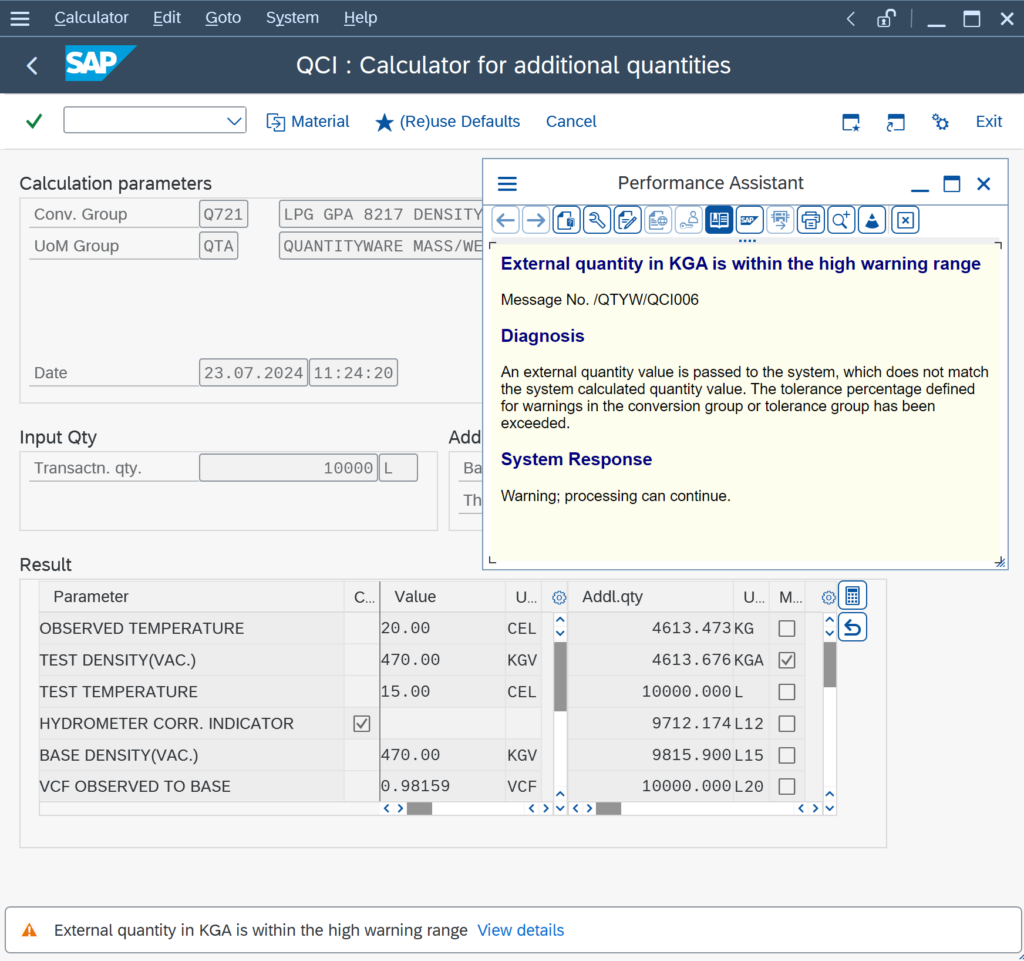Open the Calculator menu

(91, 18)
